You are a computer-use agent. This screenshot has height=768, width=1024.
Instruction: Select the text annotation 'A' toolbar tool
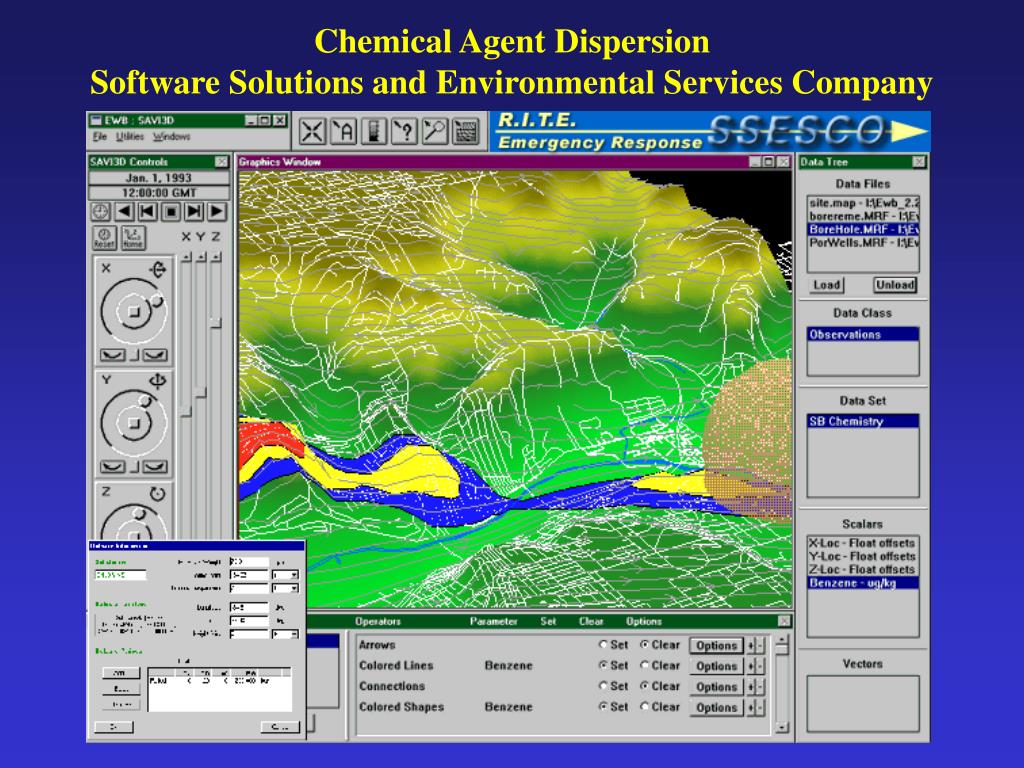[x=343, y=131]
